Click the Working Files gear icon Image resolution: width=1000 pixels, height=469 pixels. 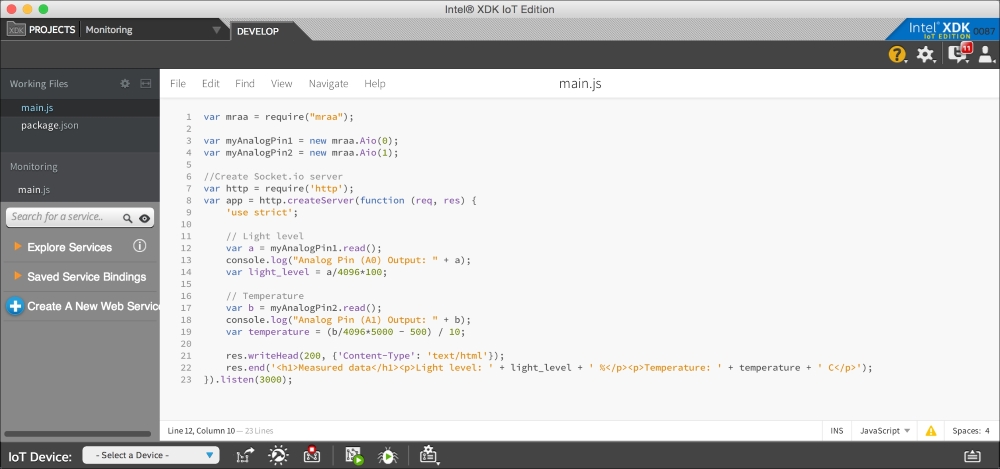pyautogui.click(x=125, y=84)
